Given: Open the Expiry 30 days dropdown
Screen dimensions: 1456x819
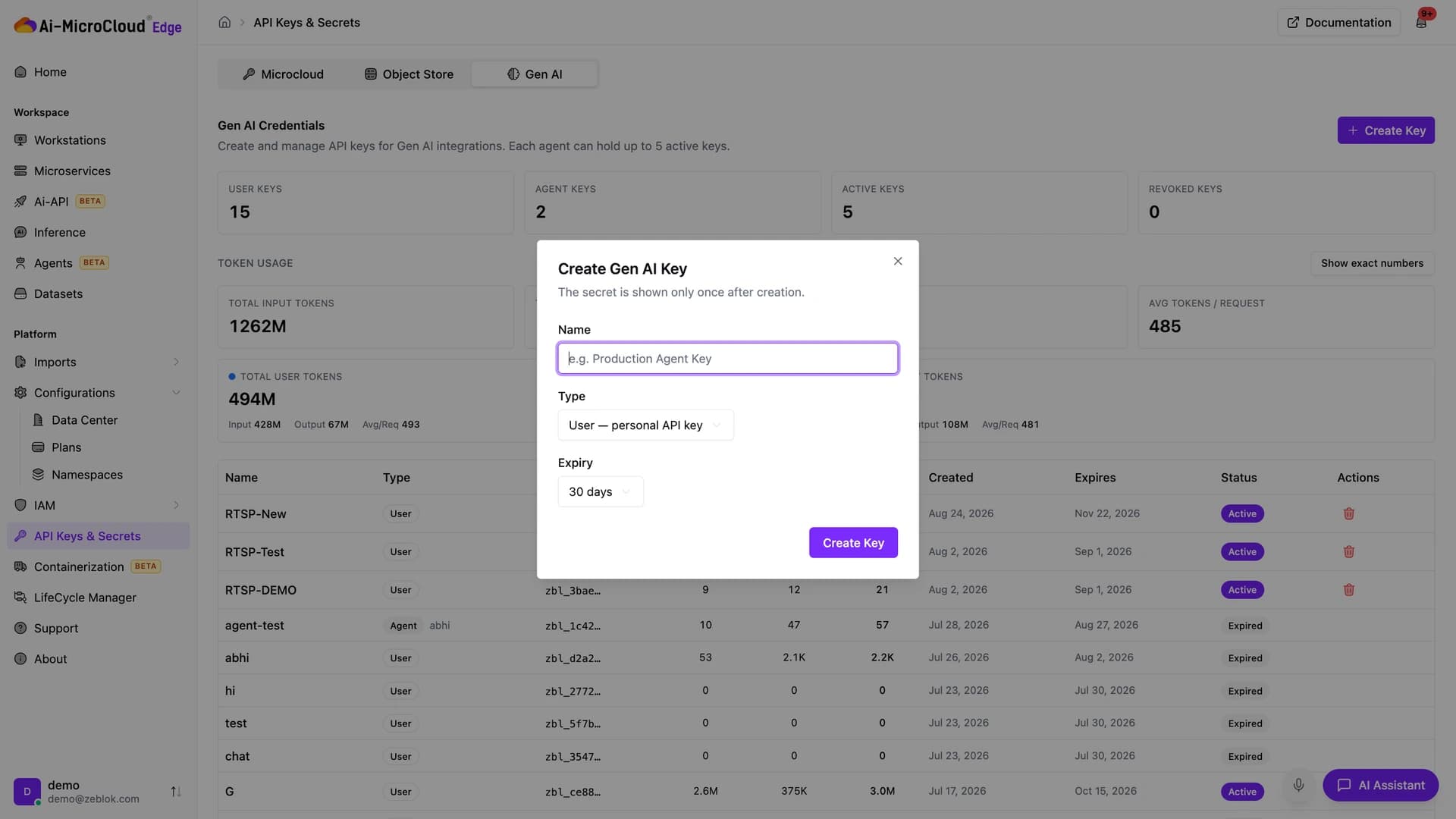Looking at the screenshot, I should click(x=600, y=492).
